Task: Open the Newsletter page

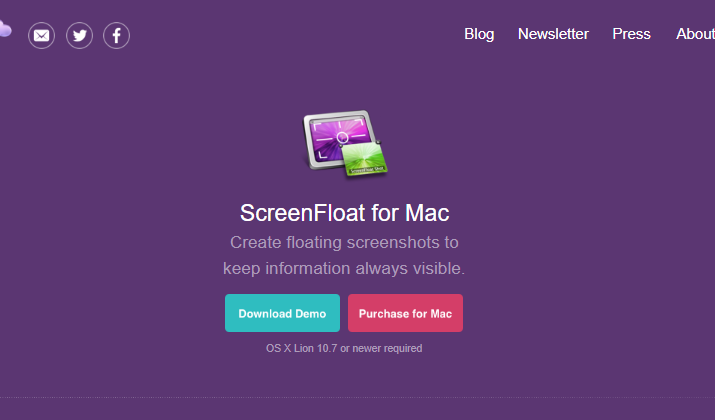Action: (553, 34)
